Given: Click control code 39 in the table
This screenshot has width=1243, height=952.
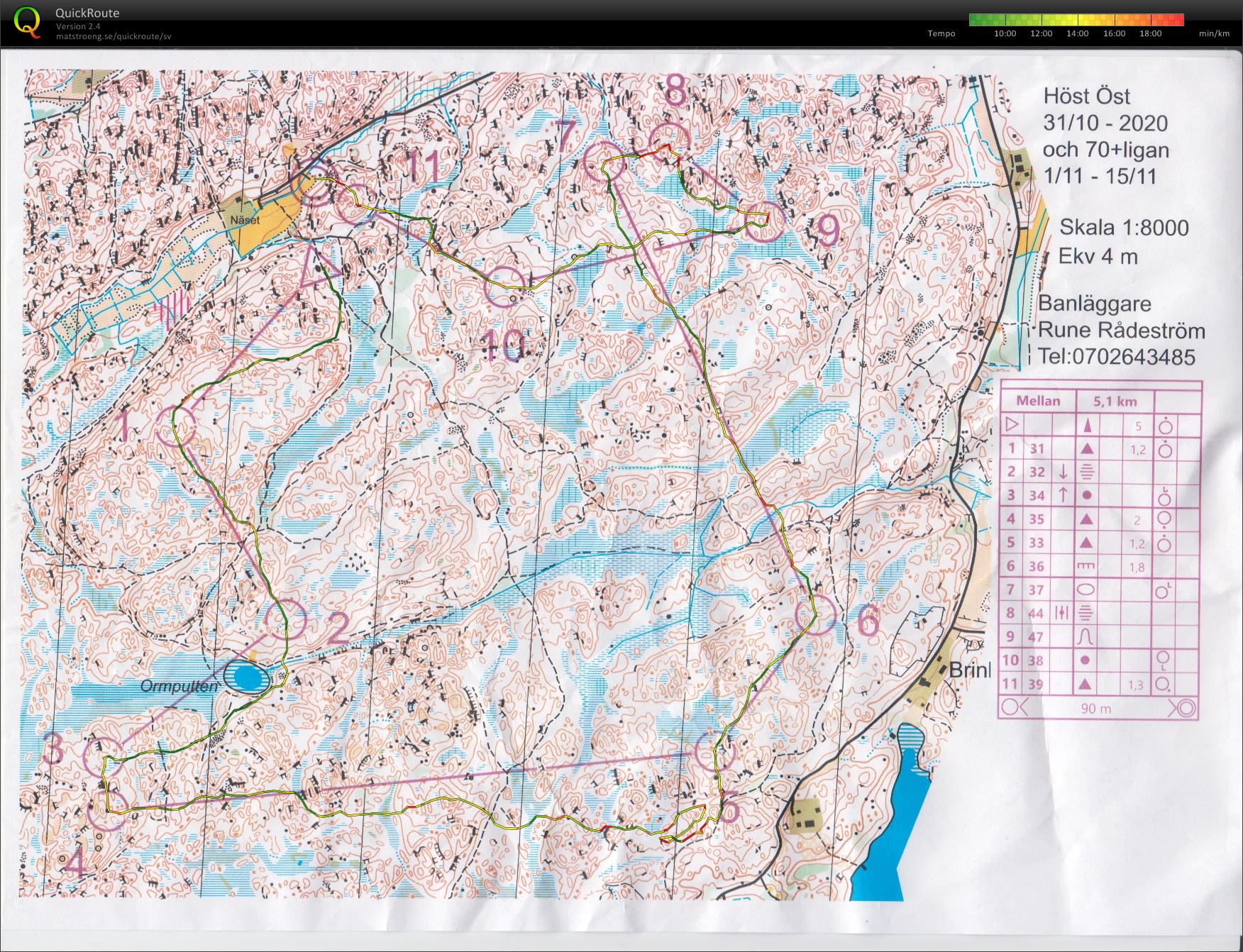Looking at the screenshot, I should tap(1037, 684).
